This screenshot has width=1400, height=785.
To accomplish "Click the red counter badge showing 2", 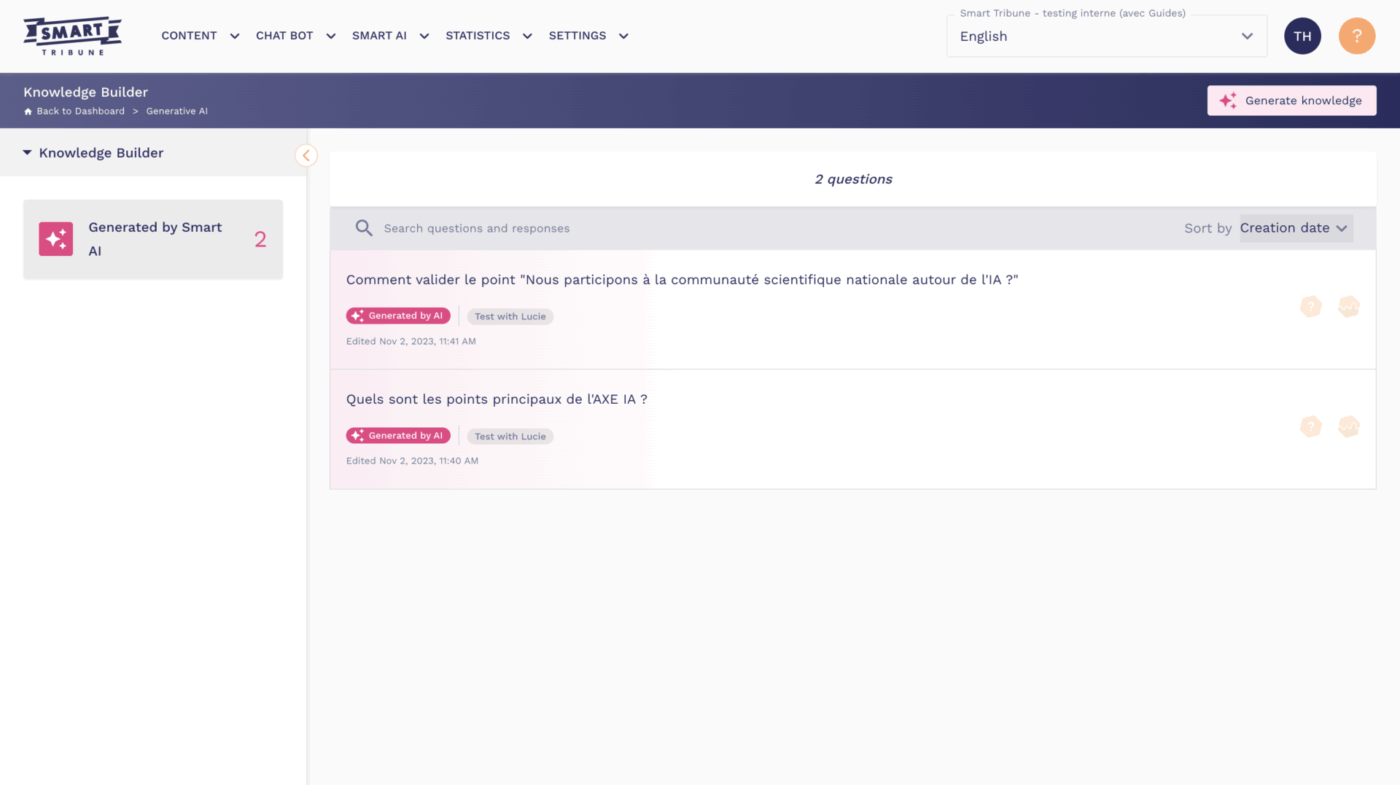I will coord(260,239).
